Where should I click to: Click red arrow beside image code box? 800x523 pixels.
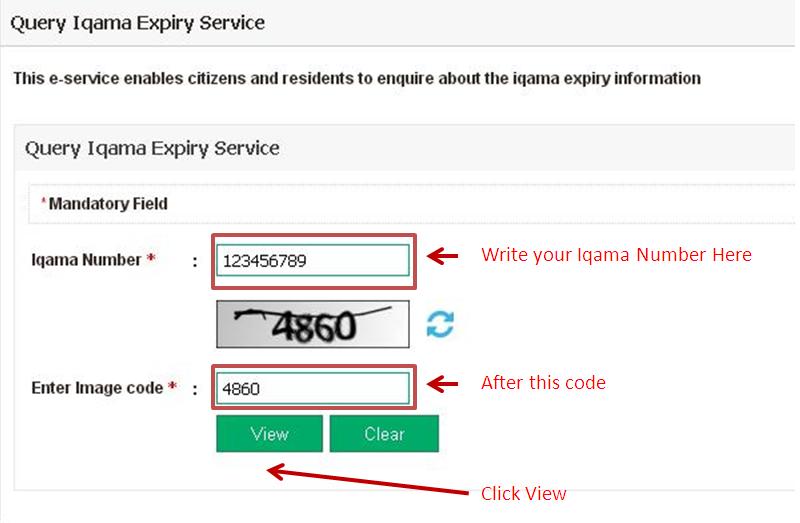442,384
